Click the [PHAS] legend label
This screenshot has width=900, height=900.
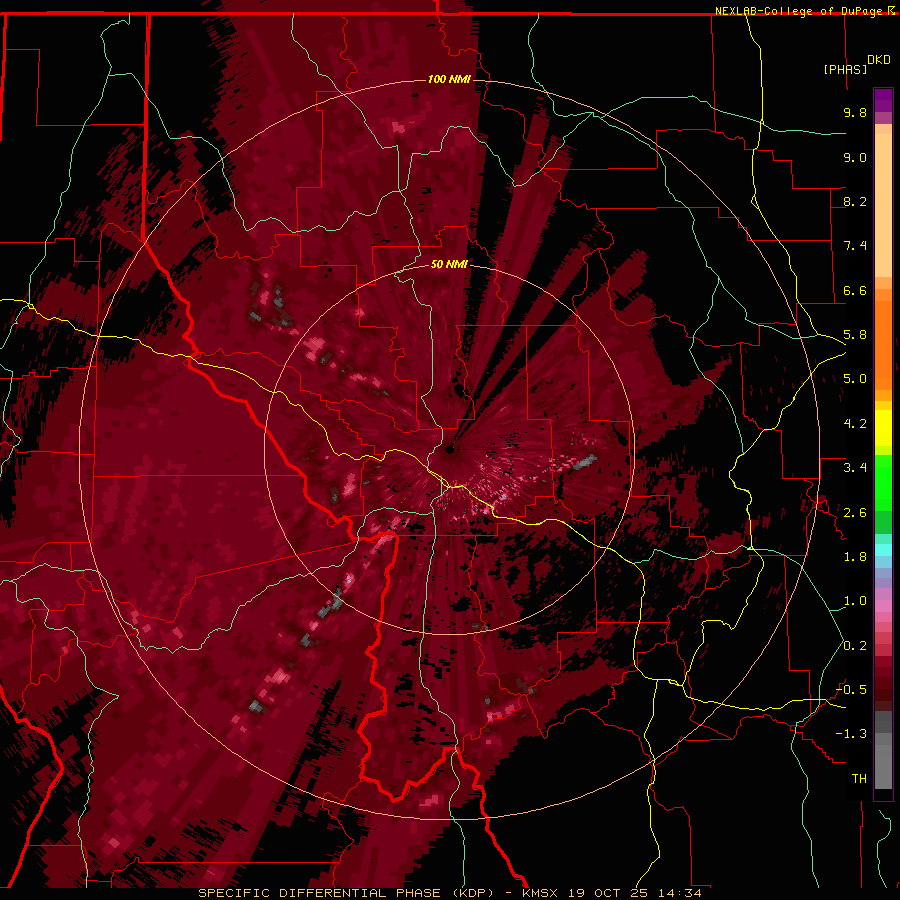[845, 69]
